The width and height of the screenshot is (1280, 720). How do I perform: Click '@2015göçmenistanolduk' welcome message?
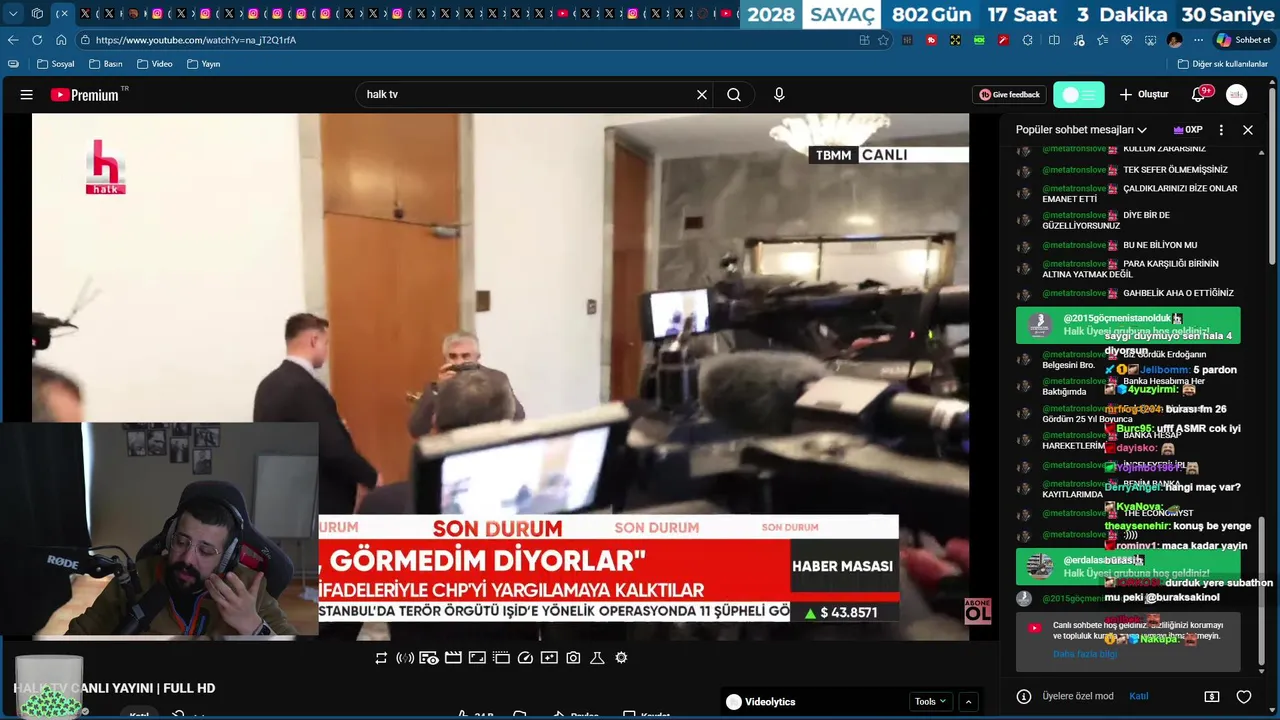pos(1128,325)
